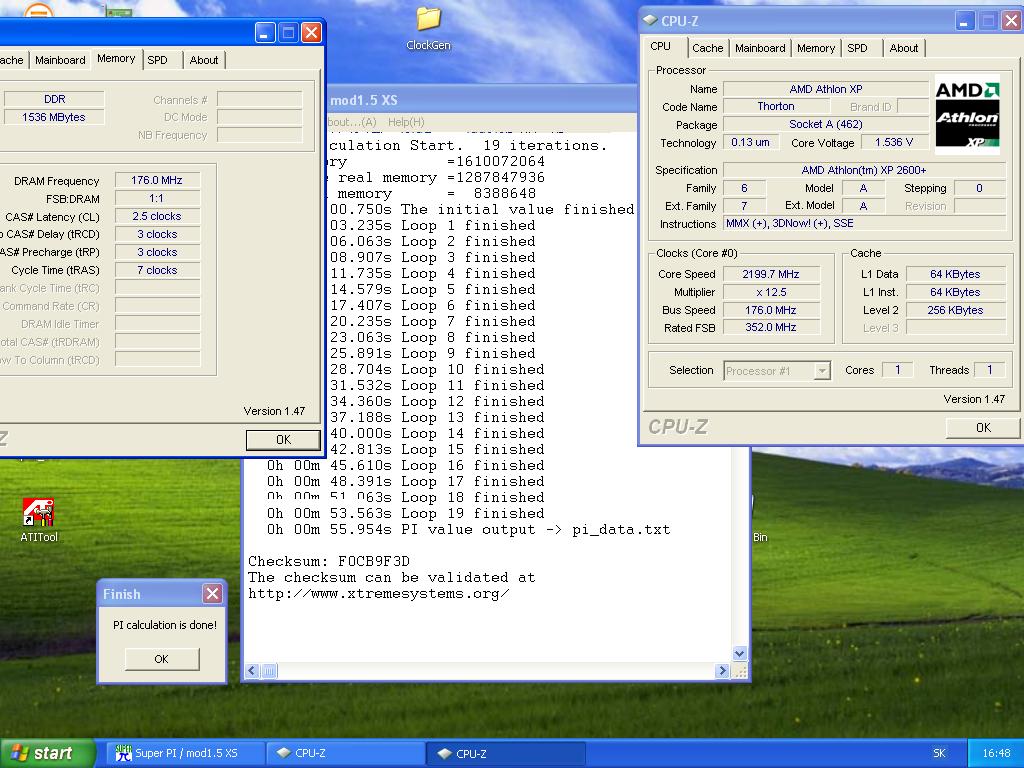Viewport: 1024px width, 768px height.
Task: Click the Threads value field
Action: (989, 370)
